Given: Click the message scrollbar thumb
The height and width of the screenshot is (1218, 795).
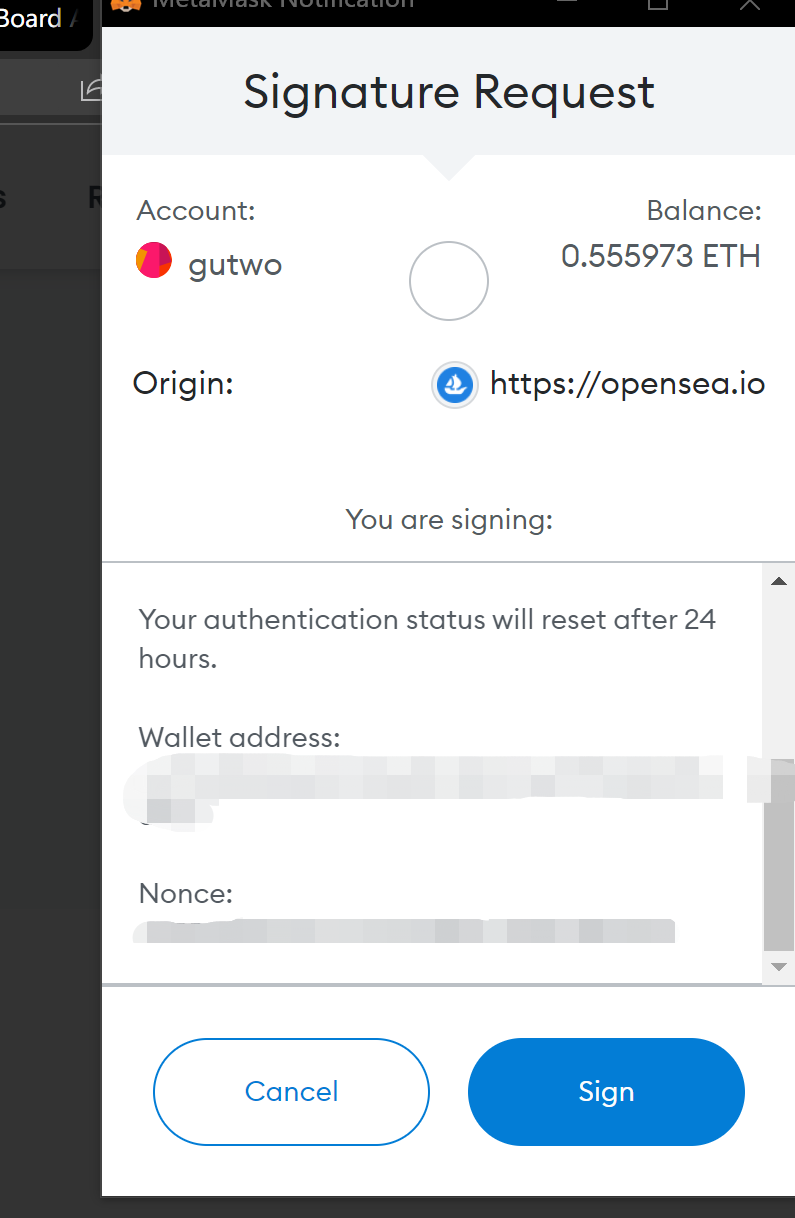Looking at the screenshot, I should [778, 860].
